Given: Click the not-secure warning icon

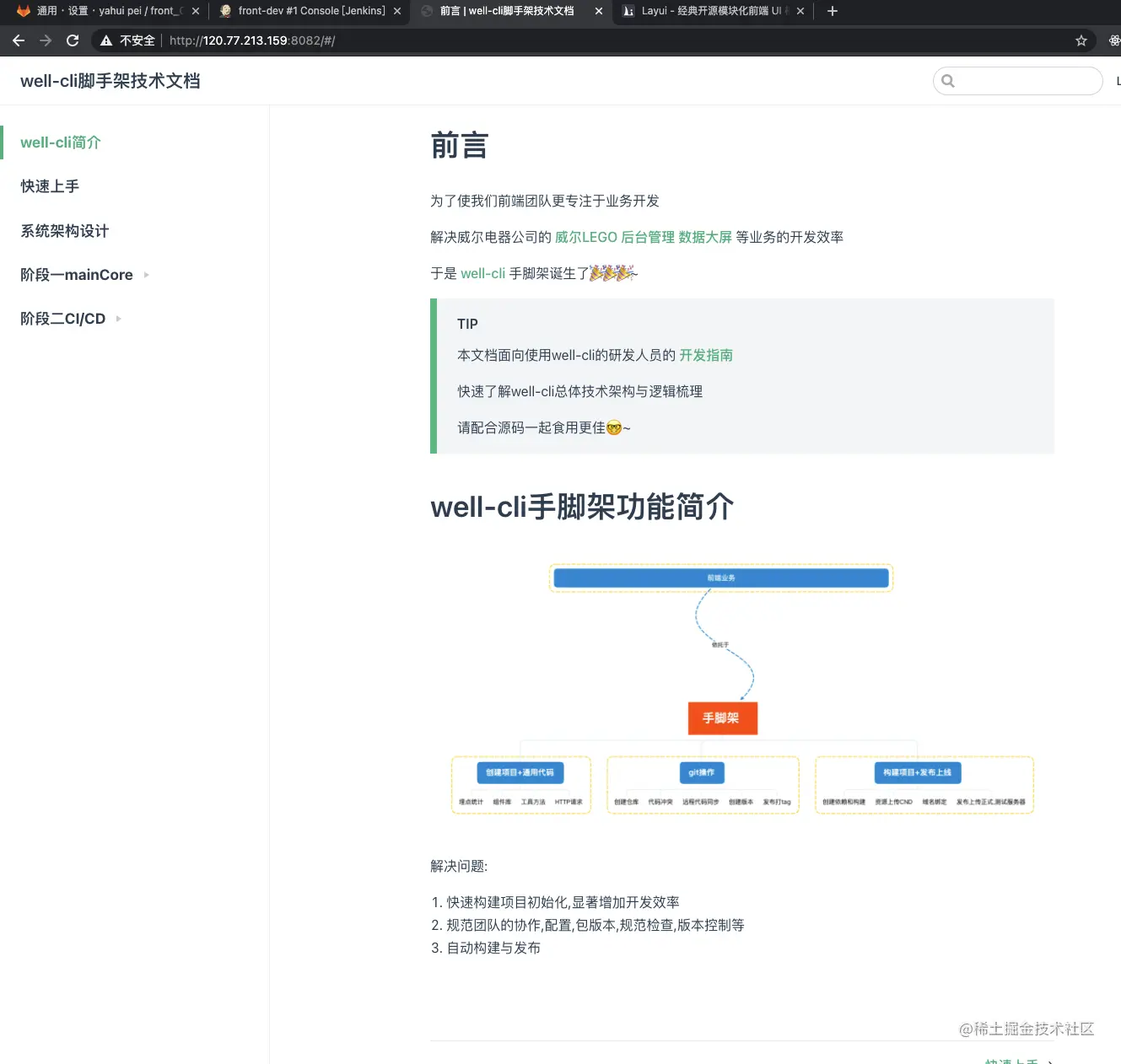Looking at the screenshot, I should click(106, 40).
